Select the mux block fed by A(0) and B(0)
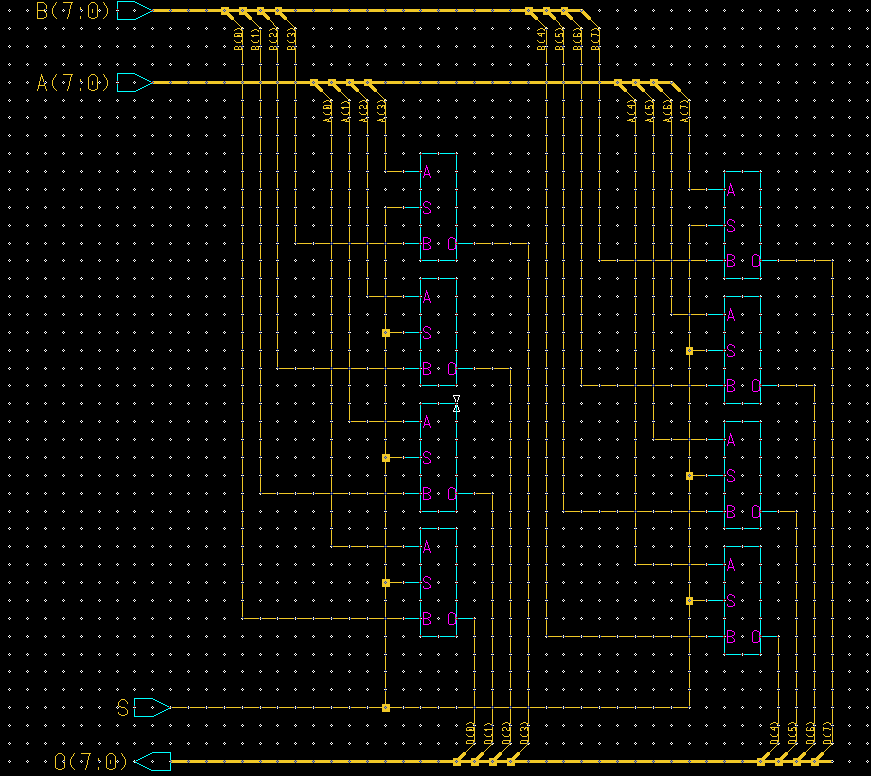The width and height of the screenshot is (871, 776). click(x=438, y=582)
